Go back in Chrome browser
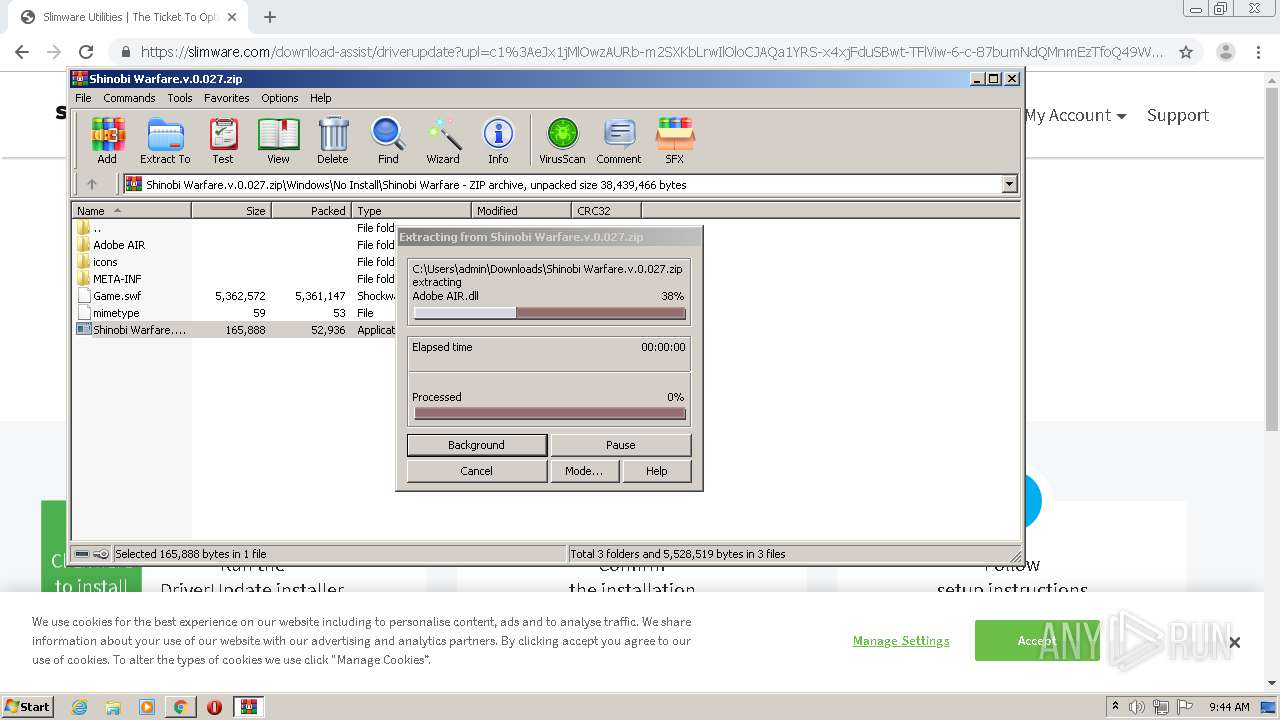Image resolution: width=1280 pixels, height=720 pixels. (x=22, y=52)
